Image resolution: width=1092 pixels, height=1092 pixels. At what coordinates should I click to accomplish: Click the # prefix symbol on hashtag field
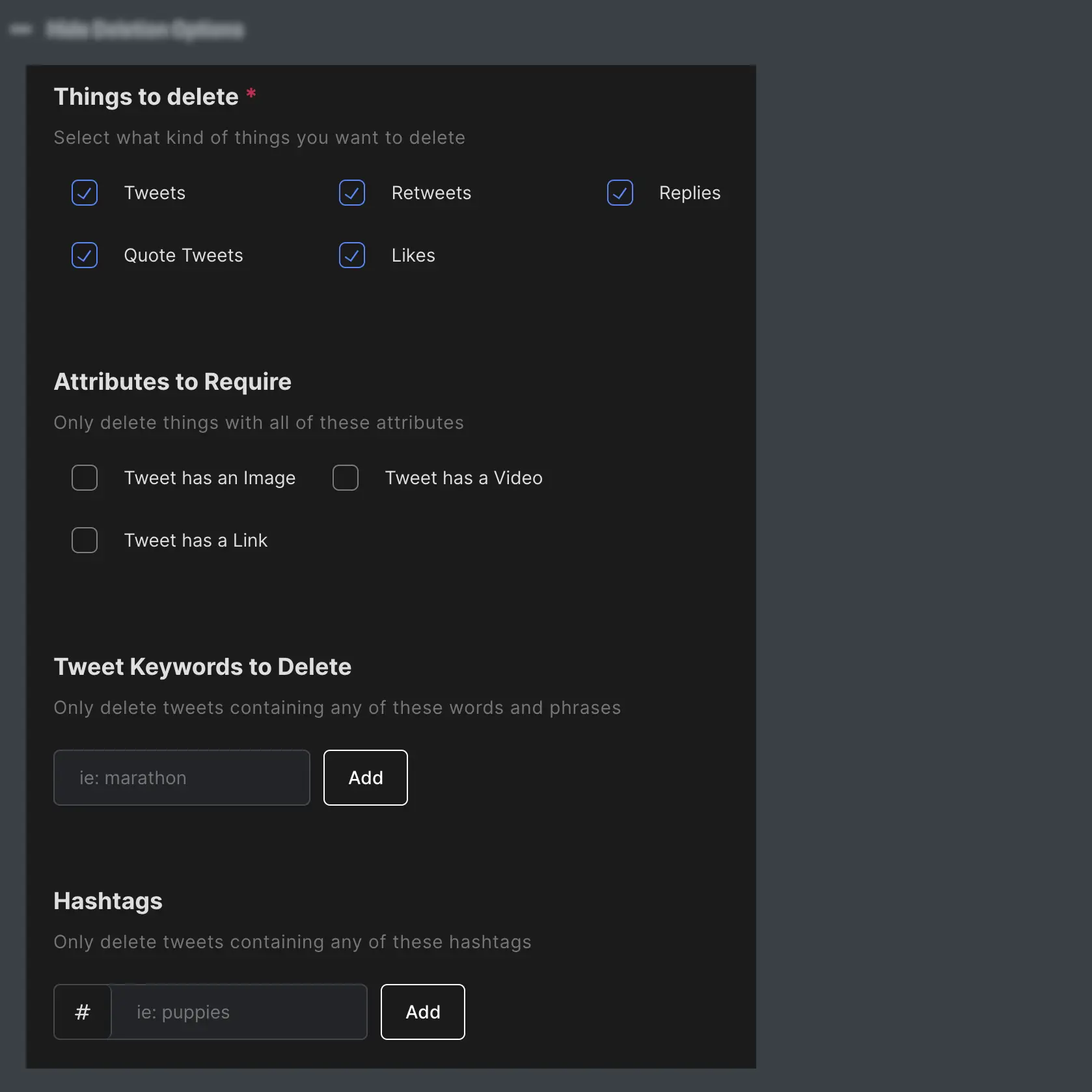click(83, 1012)
